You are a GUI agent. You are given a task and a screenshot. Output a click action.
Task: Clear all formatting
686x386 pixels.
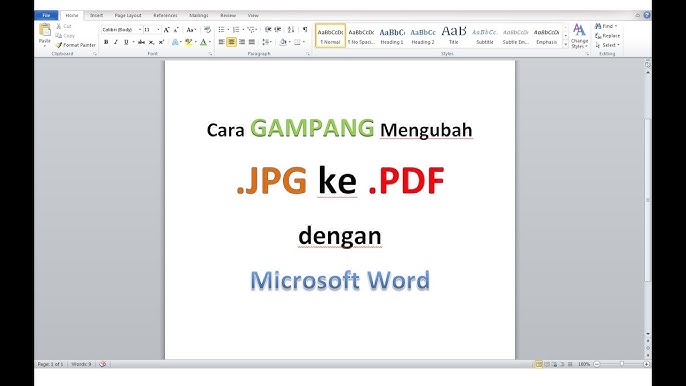207,30
